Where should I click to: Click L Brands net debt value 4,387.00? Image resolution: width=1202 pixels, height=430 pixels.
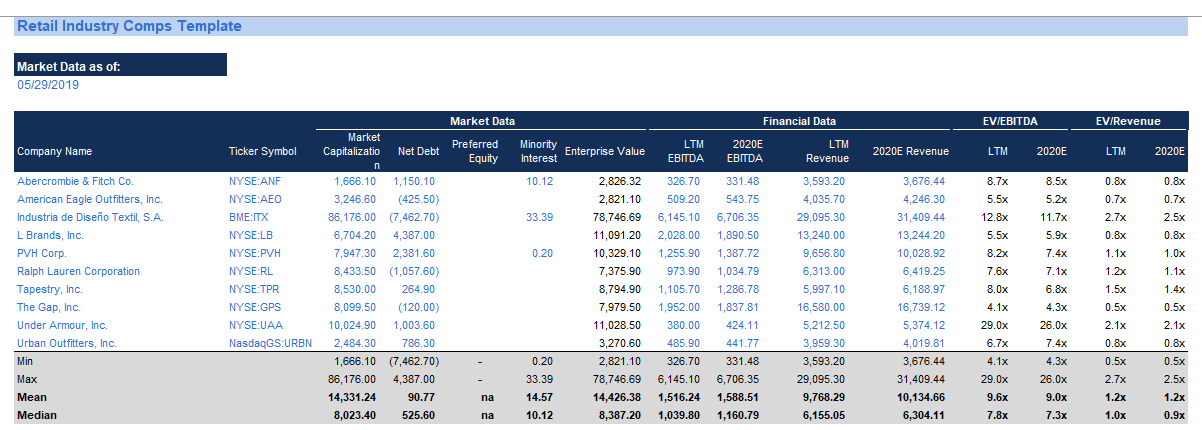[x=415, y=236]
